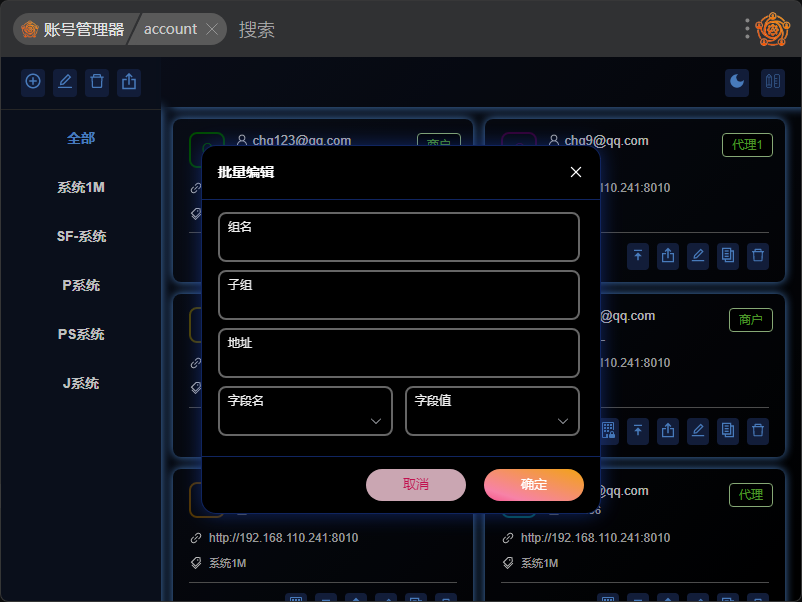Click pin-to-top icon on chq9 card
802x602 pixels.
638,255
